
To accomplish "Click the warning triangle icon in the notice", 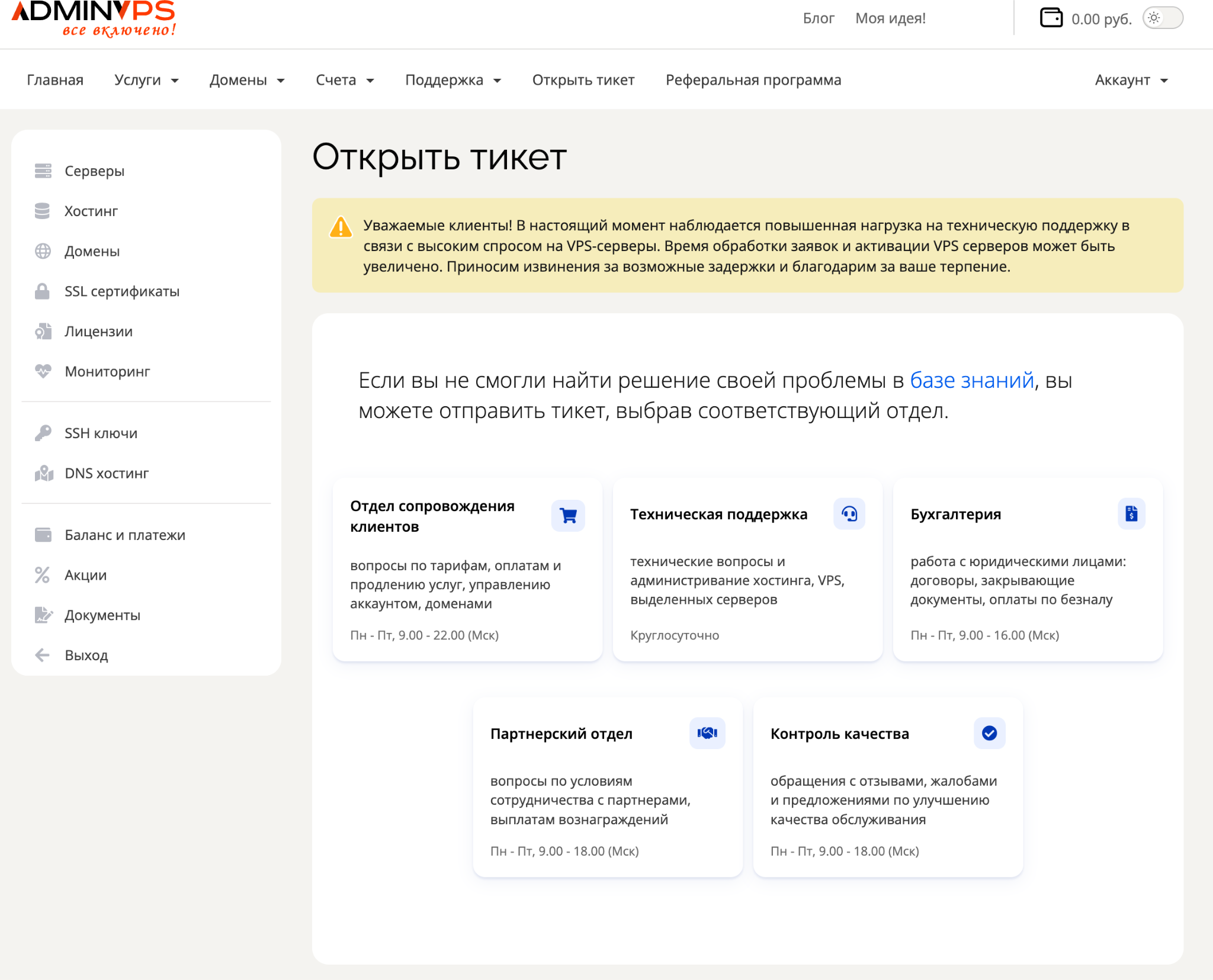I will [341, 227].
